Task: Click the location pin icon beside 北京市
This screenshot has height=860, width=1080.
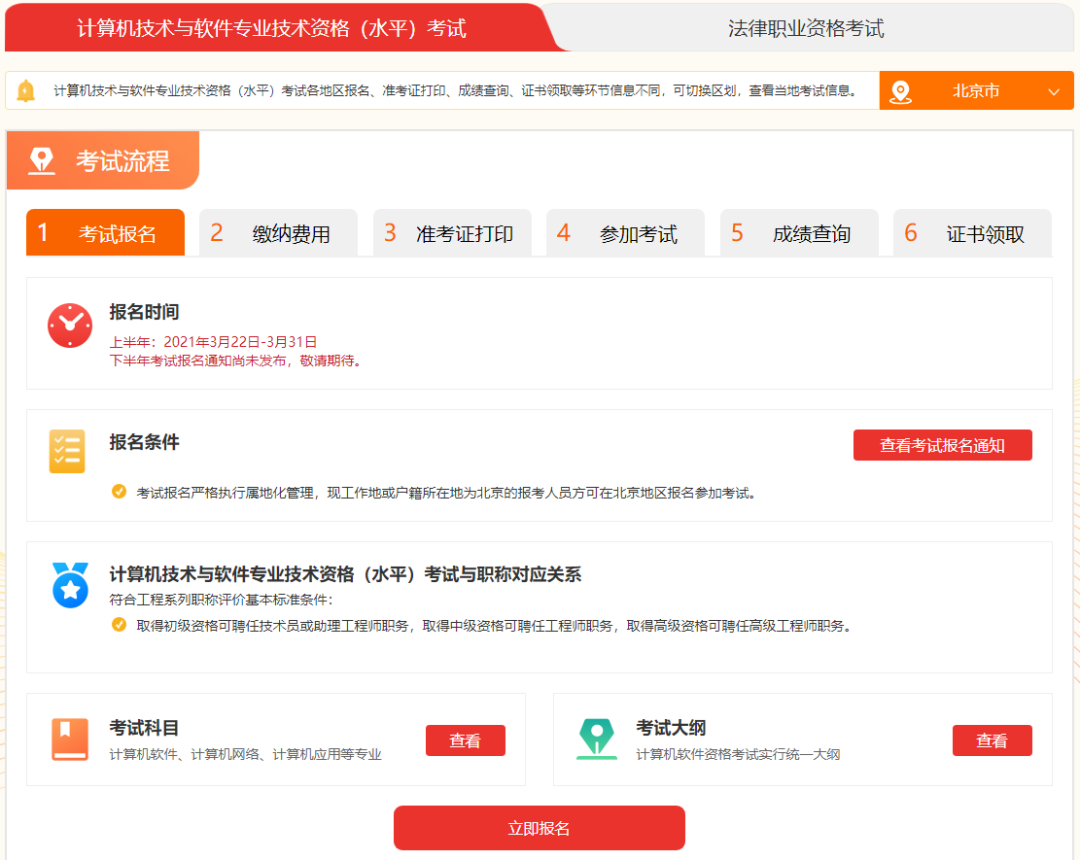Action: 901,91
